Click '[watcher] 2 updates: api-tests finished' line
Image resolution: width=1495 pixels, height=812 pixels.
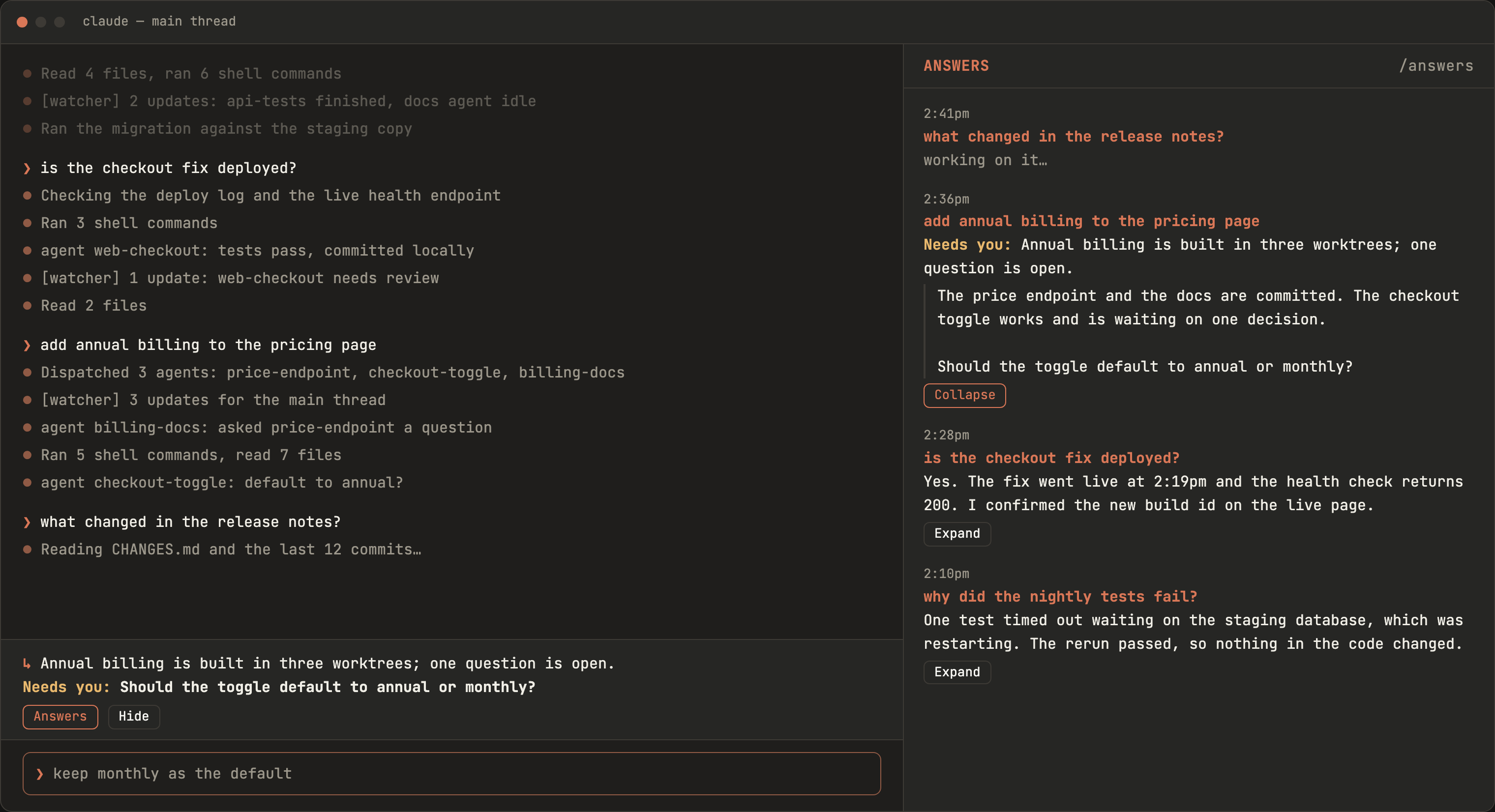click(289, 101)
